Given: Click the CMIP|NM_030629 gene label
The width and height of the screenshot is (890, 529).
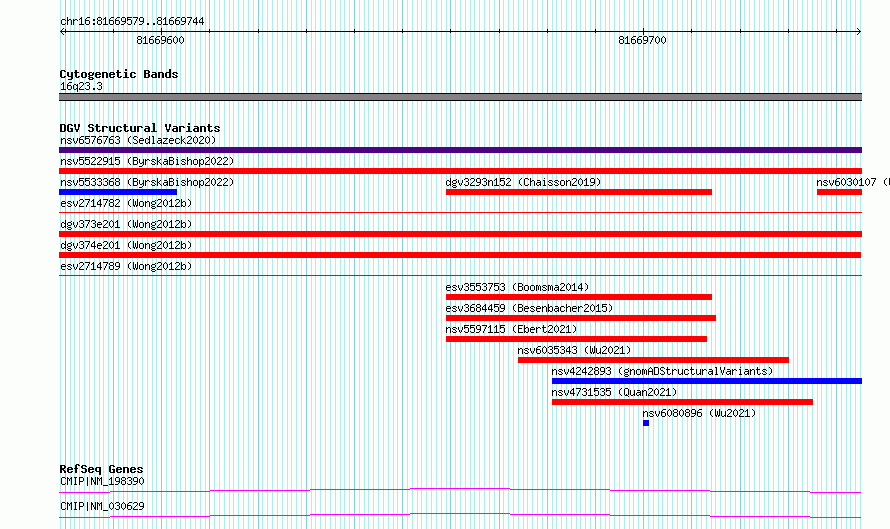Looking at the screenshot, I should click(102, 506).
